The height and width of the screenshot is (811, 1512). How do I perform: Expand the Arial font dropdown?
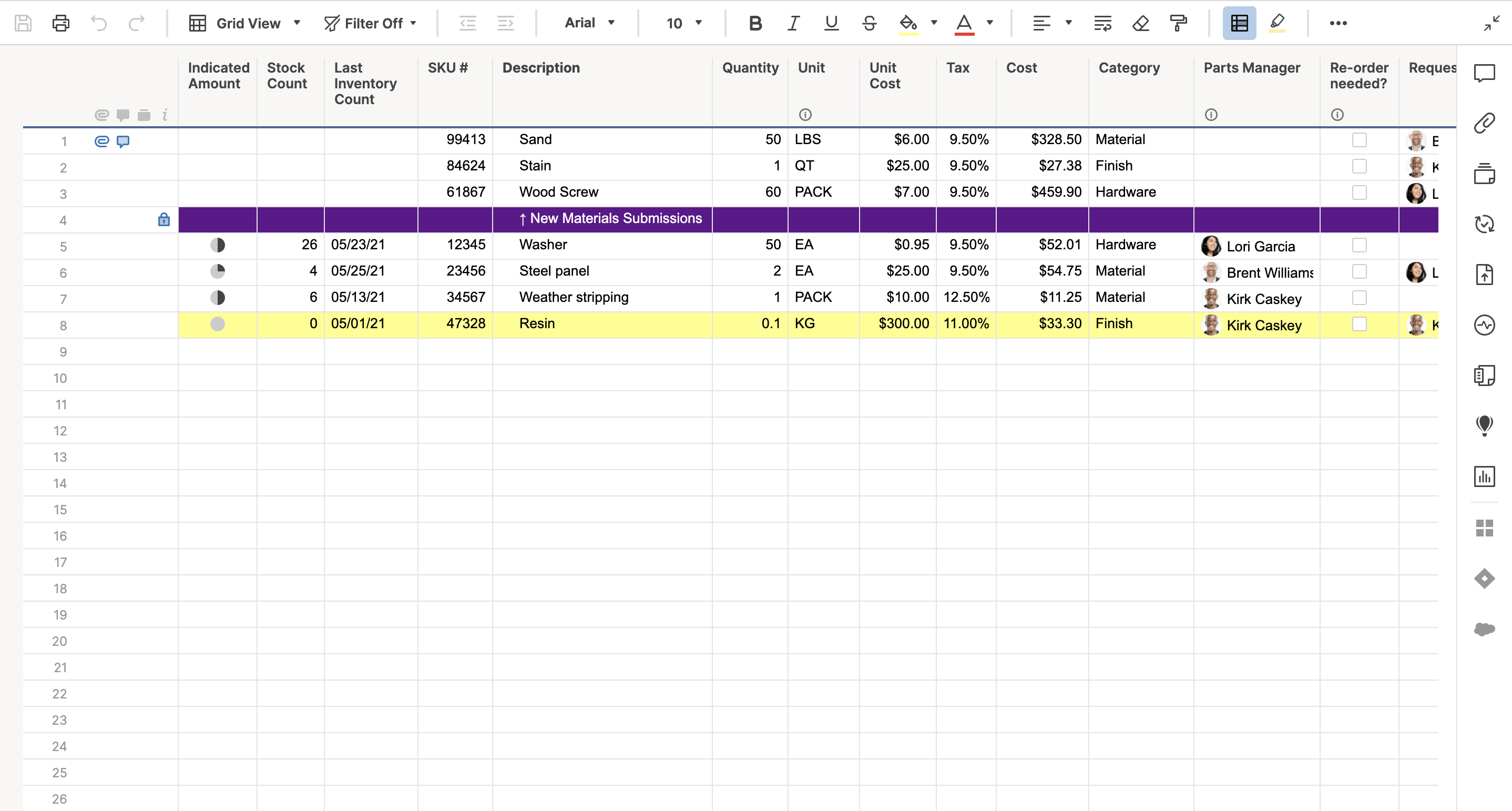click(x=589, y=24)
